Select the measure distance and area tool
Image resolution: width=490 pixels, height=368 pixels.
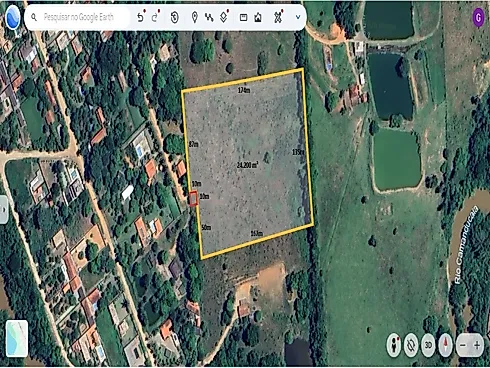pyautogui.click(x=278, y=17)
